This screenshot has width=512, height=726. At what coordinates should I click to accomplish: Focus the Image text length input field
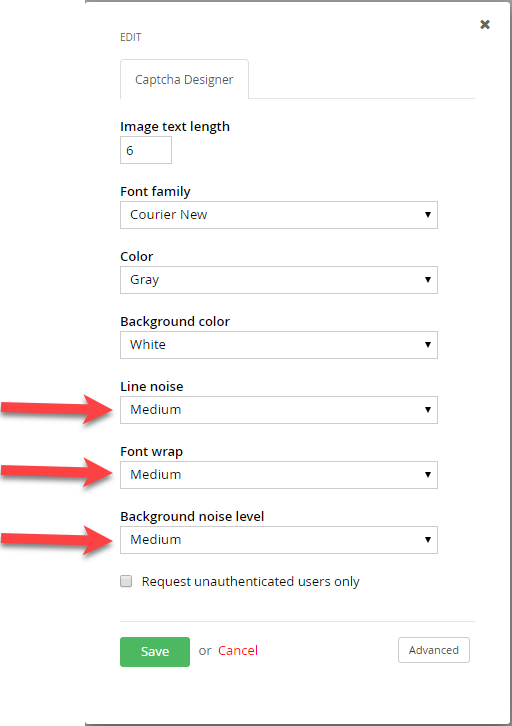pyautogui.click(x=146, y=150)
